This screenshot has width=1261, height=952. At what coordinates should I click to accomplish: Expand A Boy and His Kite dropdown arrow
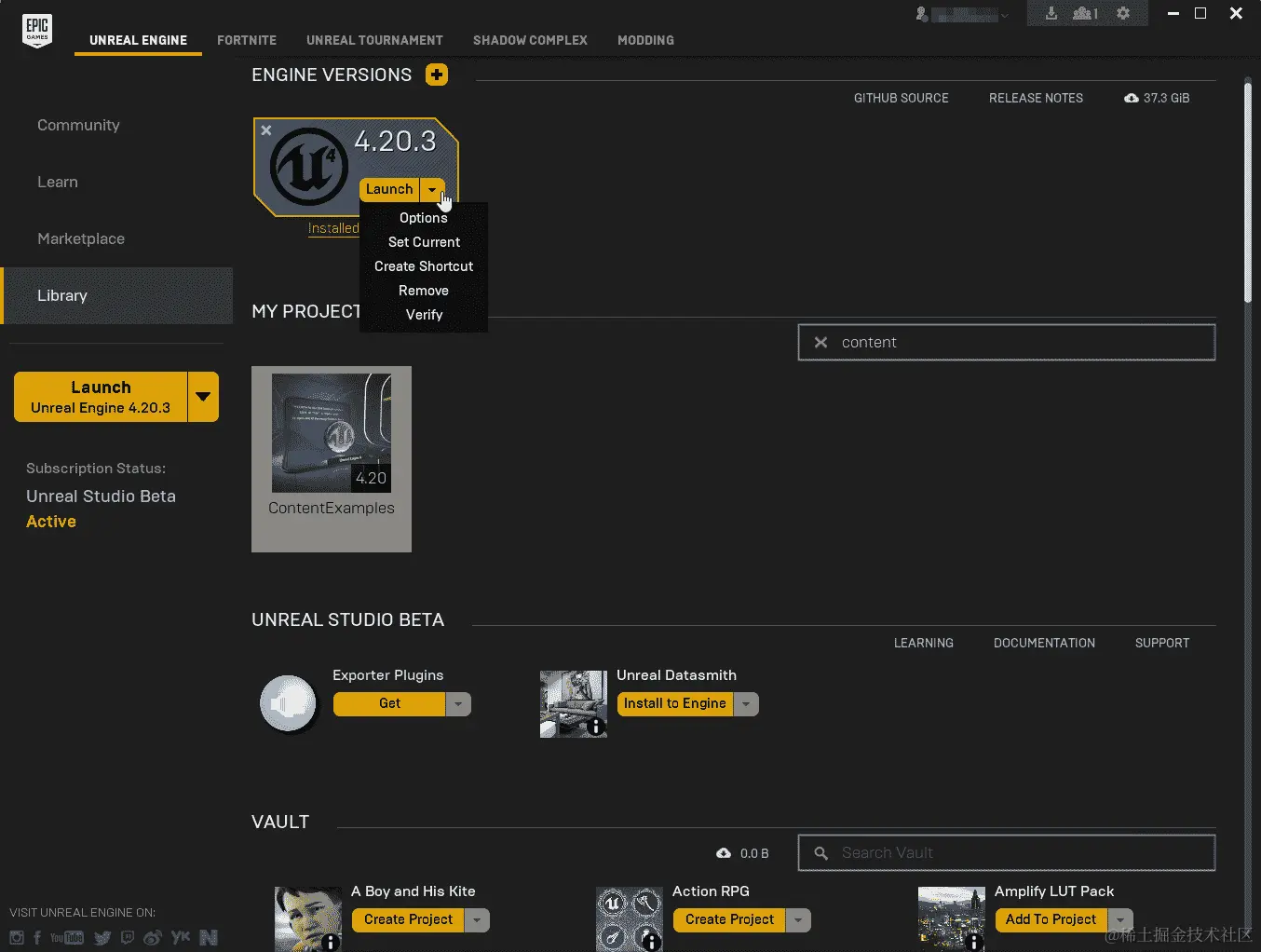coord(477,920)
